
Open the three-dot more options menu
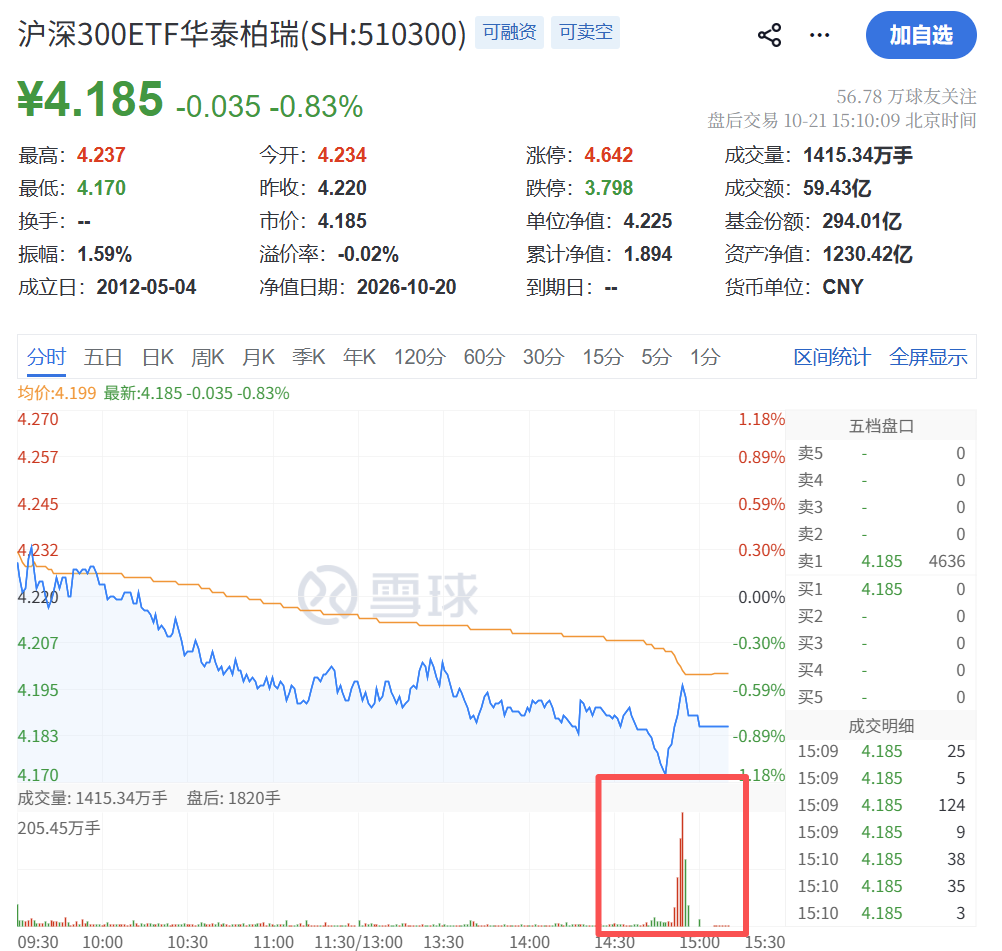pyautogui.click(x=819, y=35)
